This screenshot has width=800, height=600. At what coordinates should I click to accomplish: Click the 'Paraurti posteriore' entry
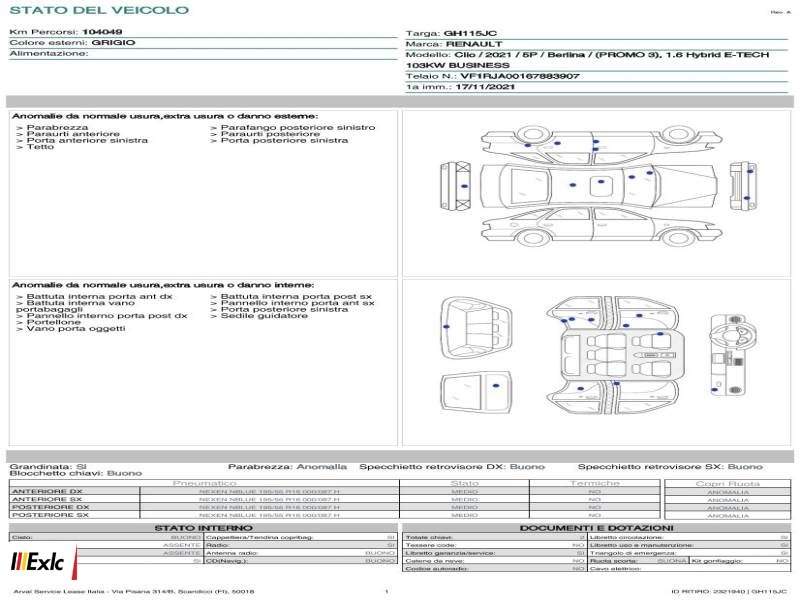(x=270, y=134)
